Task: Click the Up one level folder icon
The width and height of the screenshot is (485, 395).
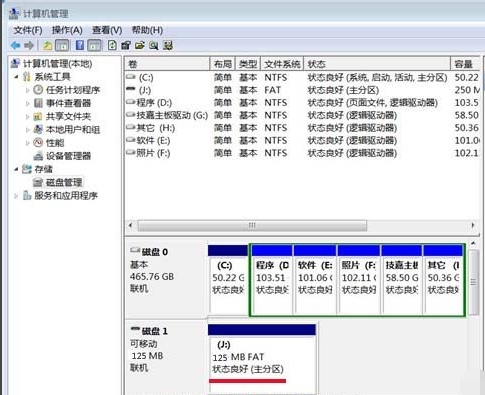Action: pos(47,45)
